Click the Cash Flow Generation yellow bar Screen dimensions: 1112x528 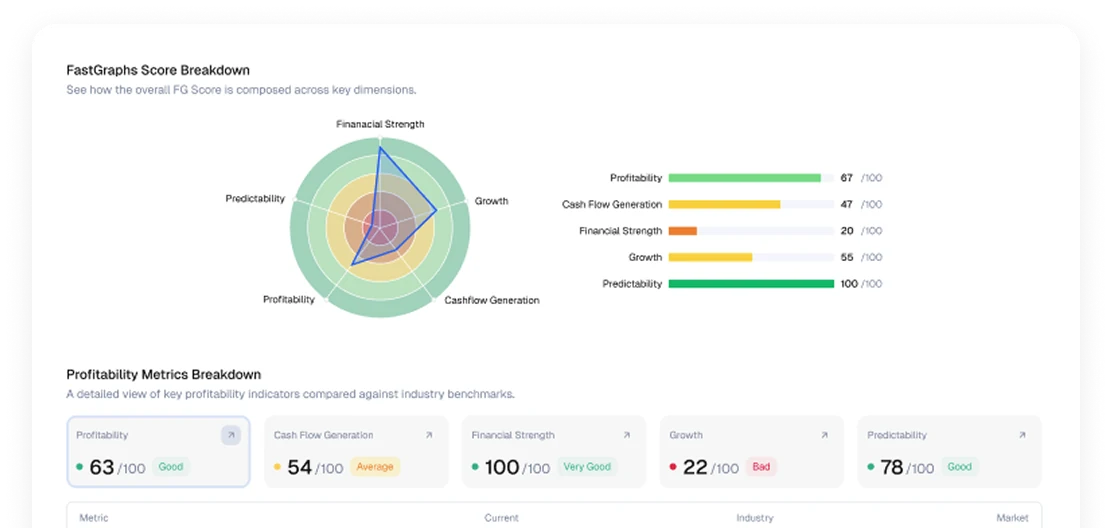724,204
